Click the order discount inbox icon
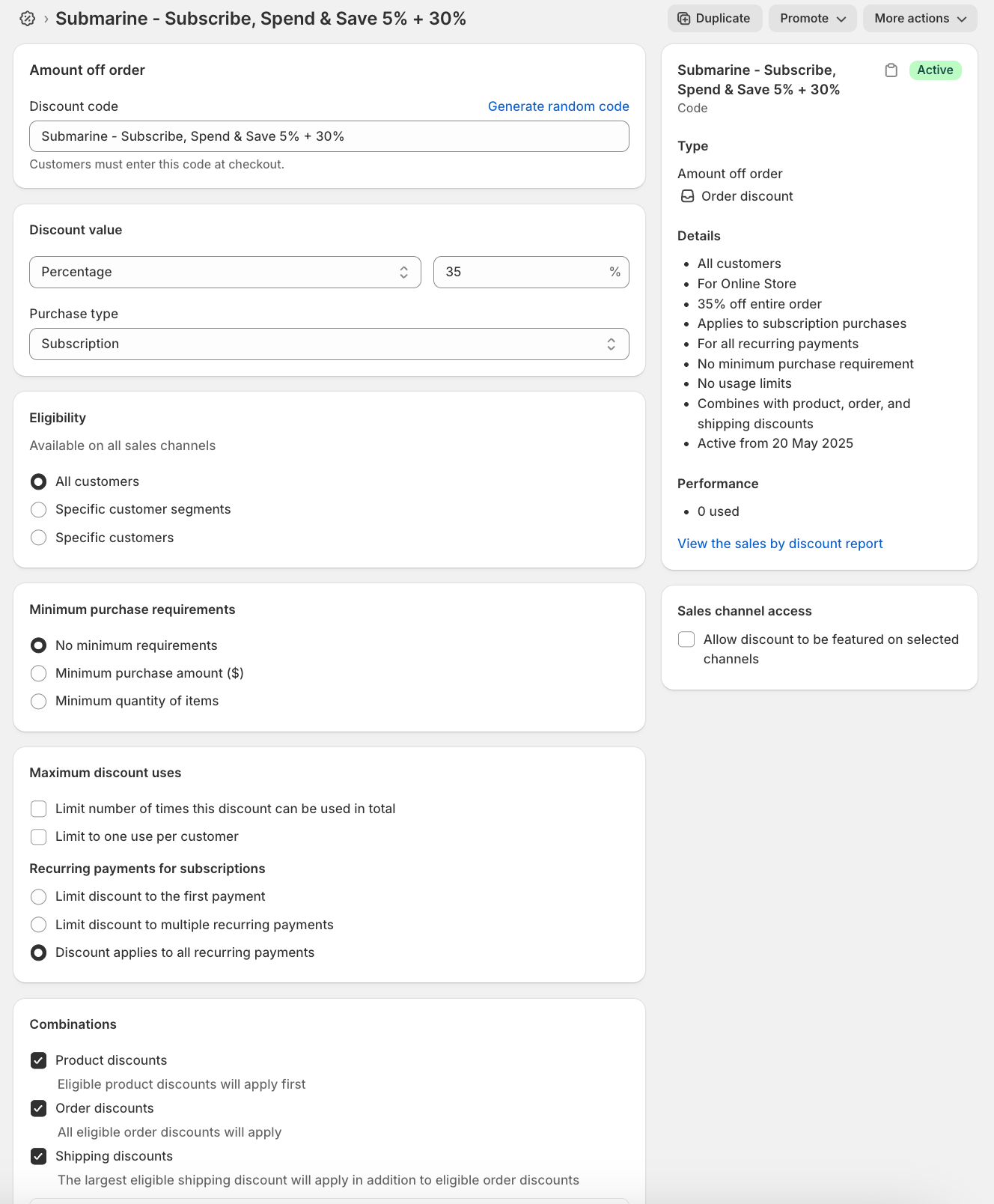This screenshot has width=994, height=1204. 687,196
